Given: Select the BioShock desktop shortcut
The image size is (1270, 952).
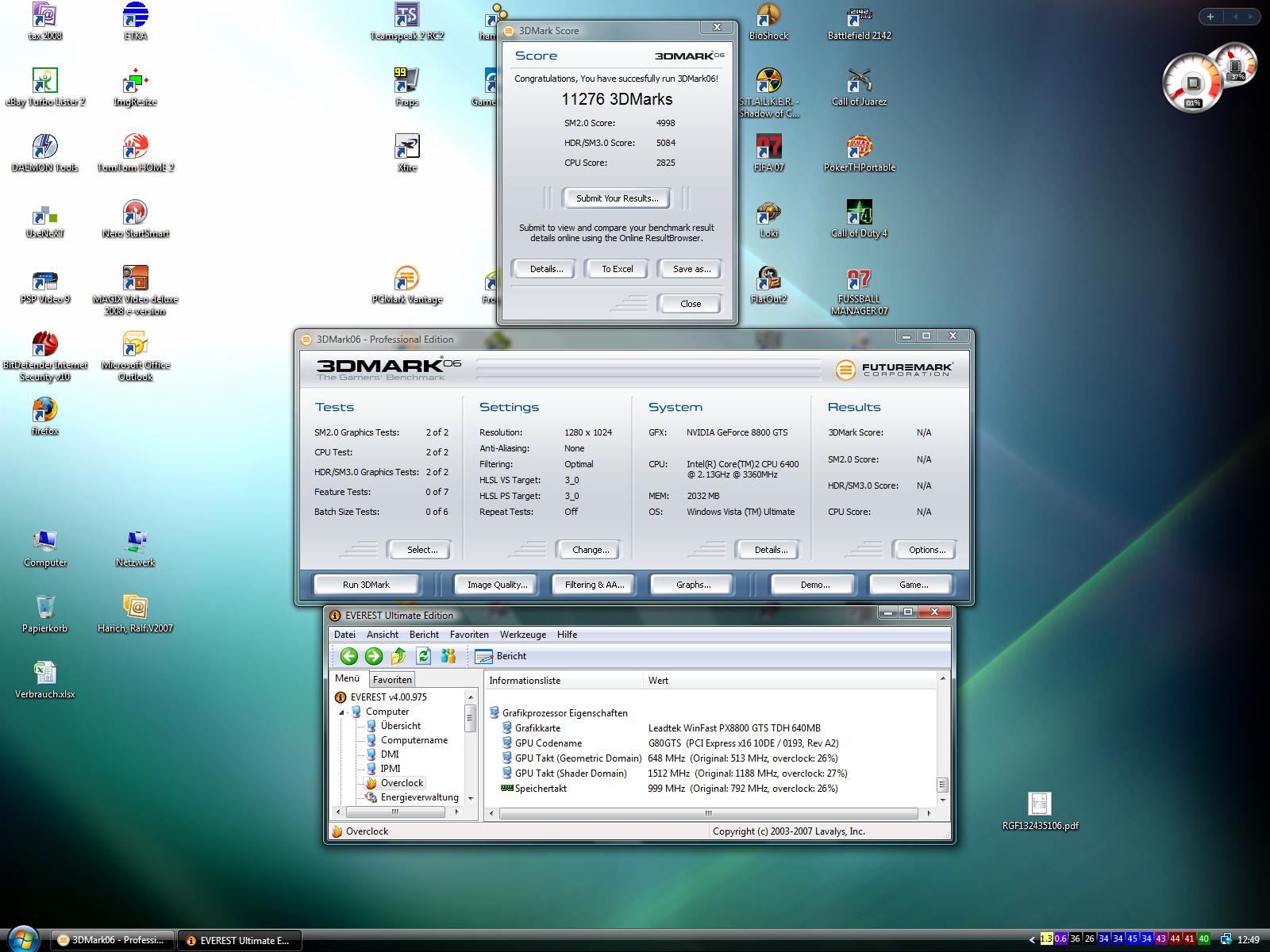Looking at the screenshot, I should pyautogui.click(x=768, y=22).
